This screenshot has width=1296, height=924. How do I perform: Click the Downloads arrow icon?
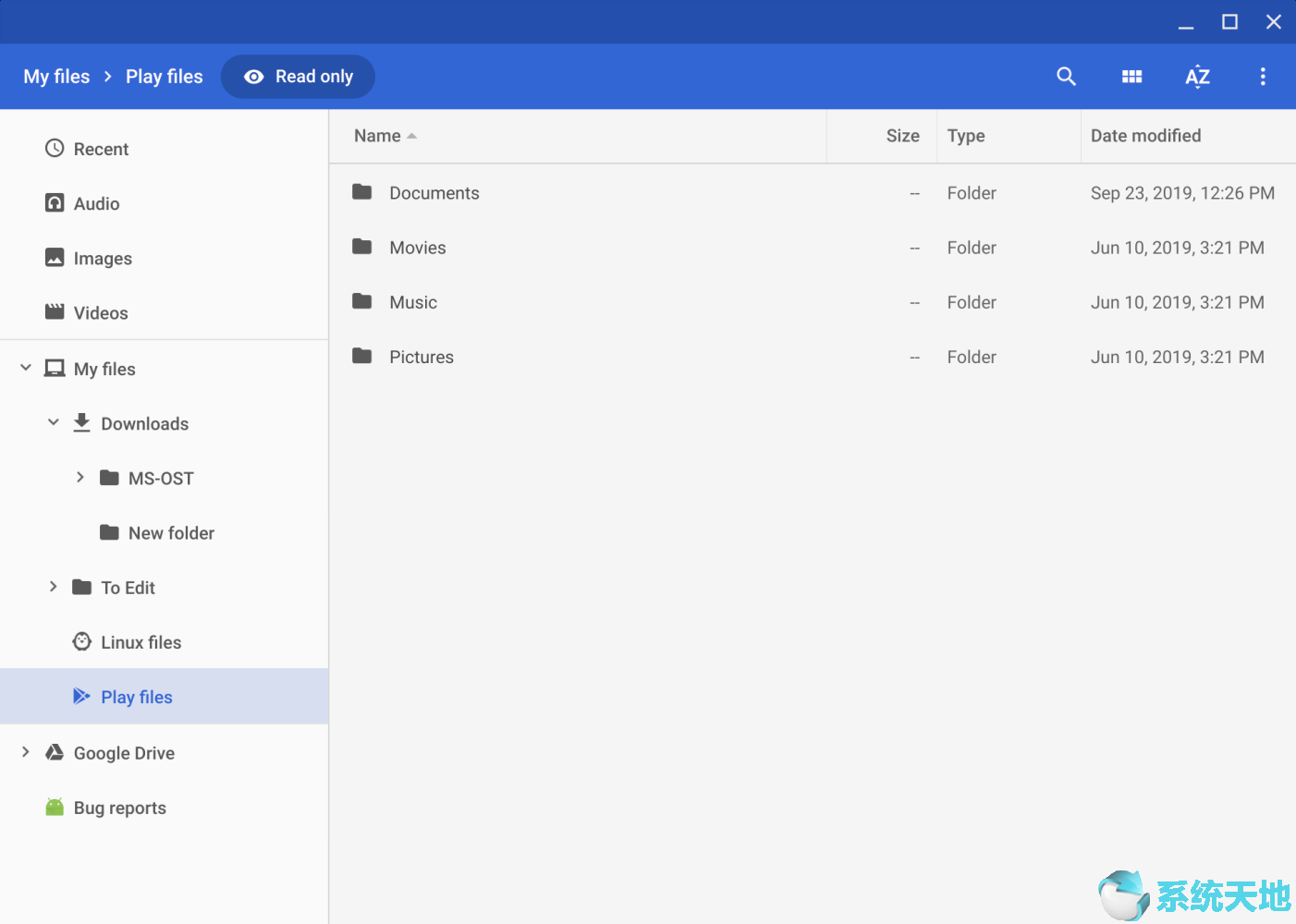[x=81, y=422]
